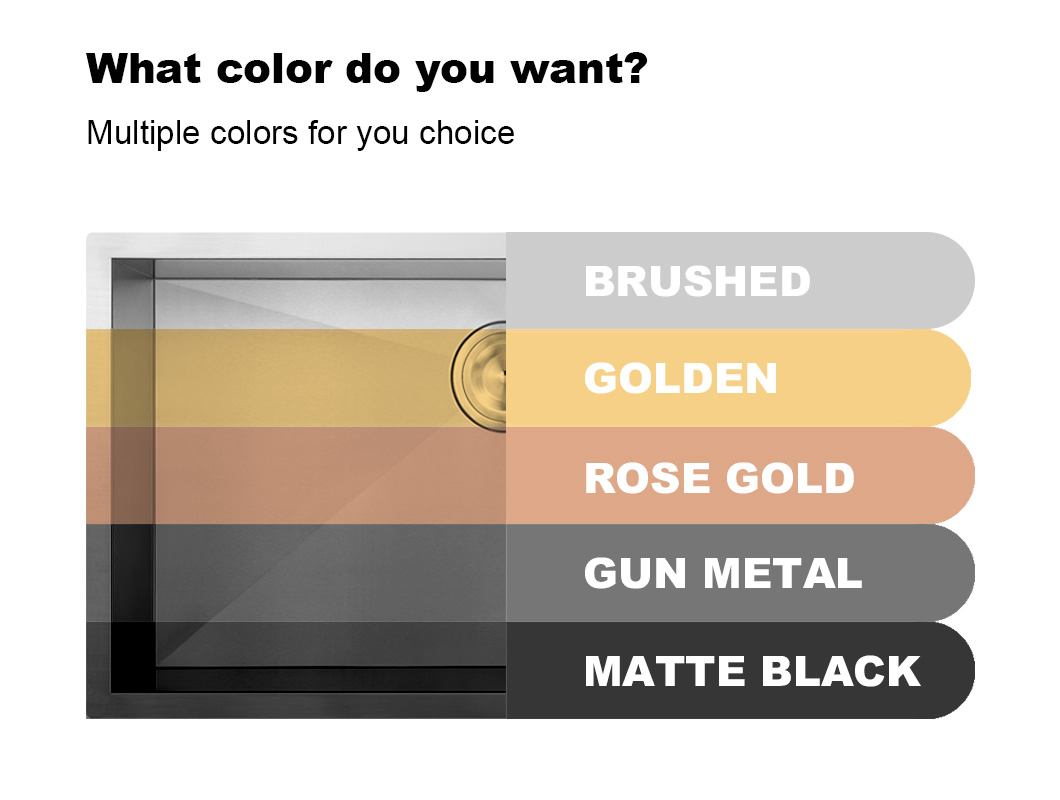
Task: Click the word "What" in the heading
Action: pos(144,69)
